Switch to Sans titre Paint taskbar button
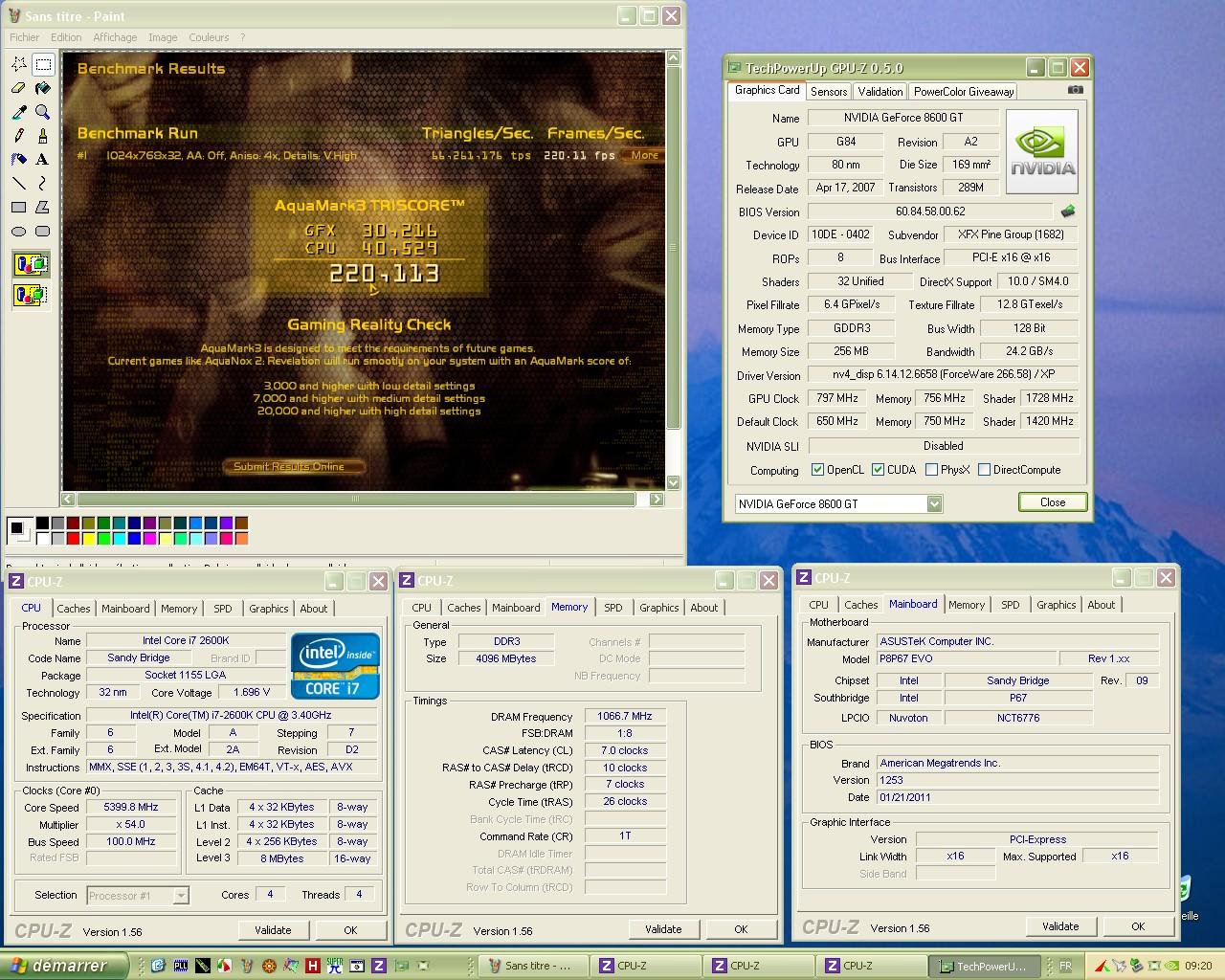 pos(532,966)
